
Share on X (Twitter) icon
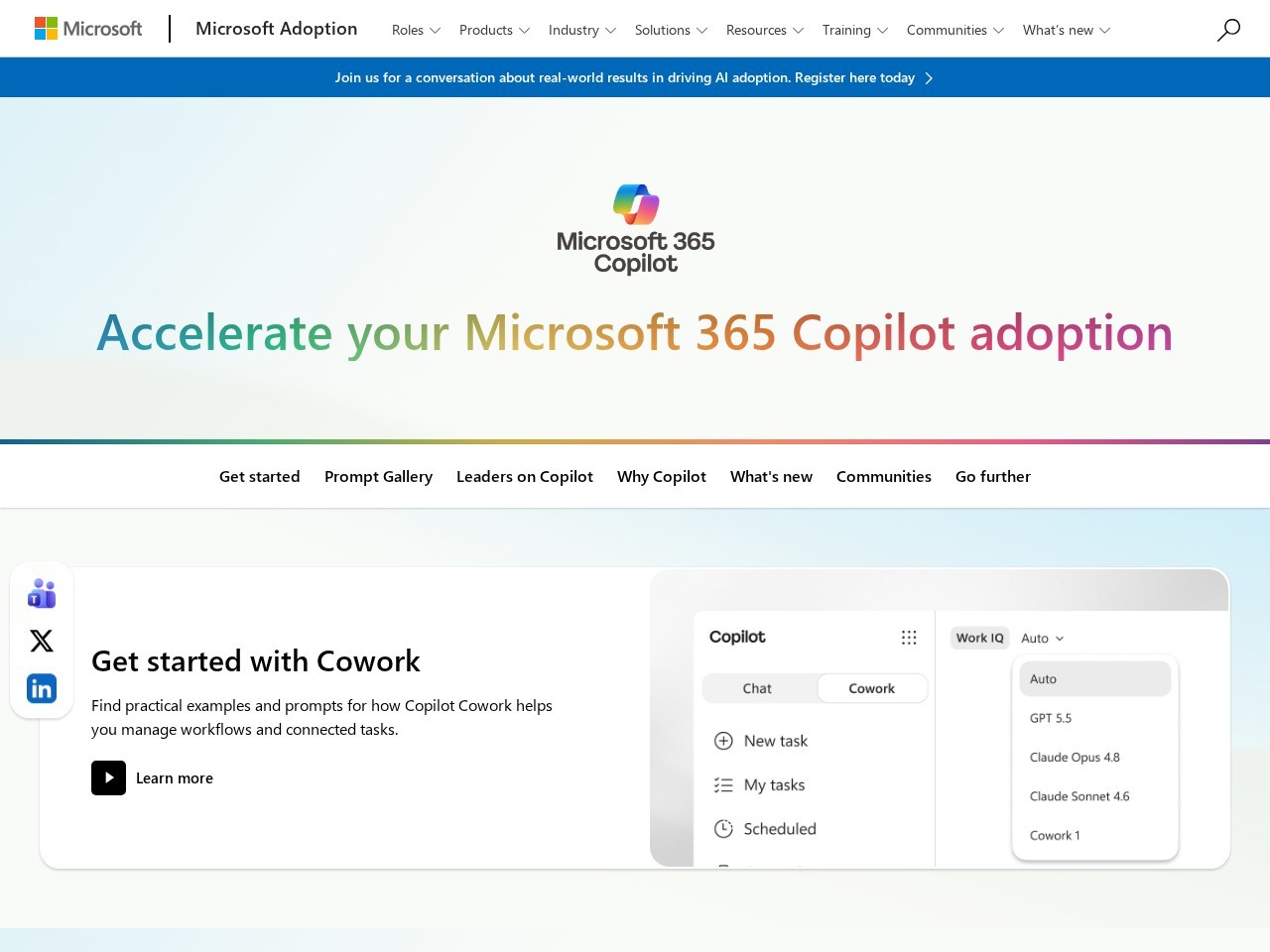[x=42, y=641]
